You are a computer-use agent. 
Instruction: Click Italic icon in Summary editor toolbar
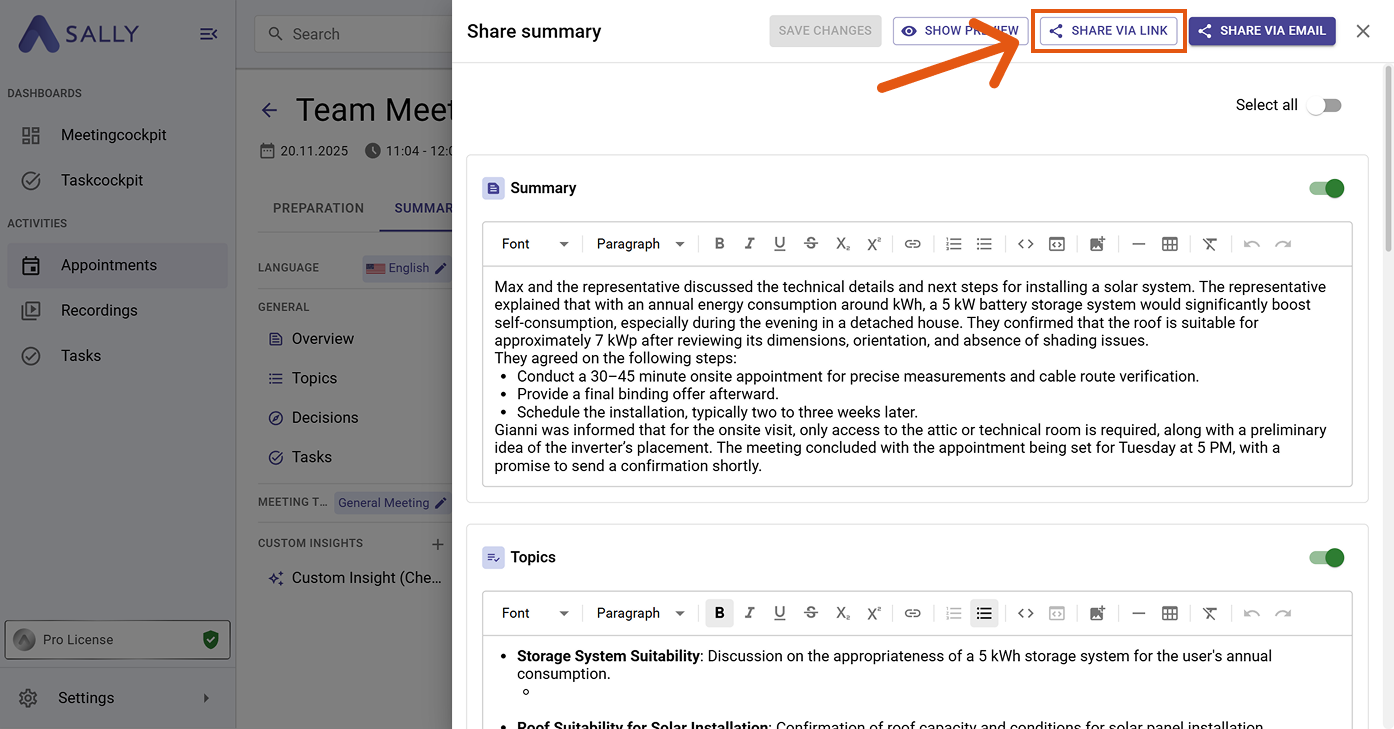749,244
